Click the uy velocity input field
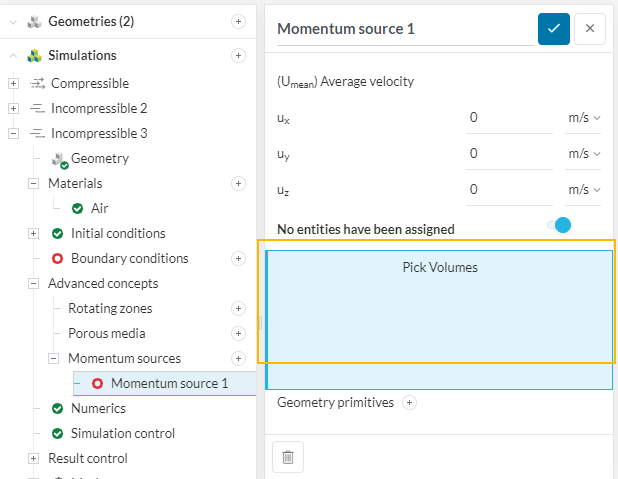Screen dimensions: 618x479 tap(508, 154)
